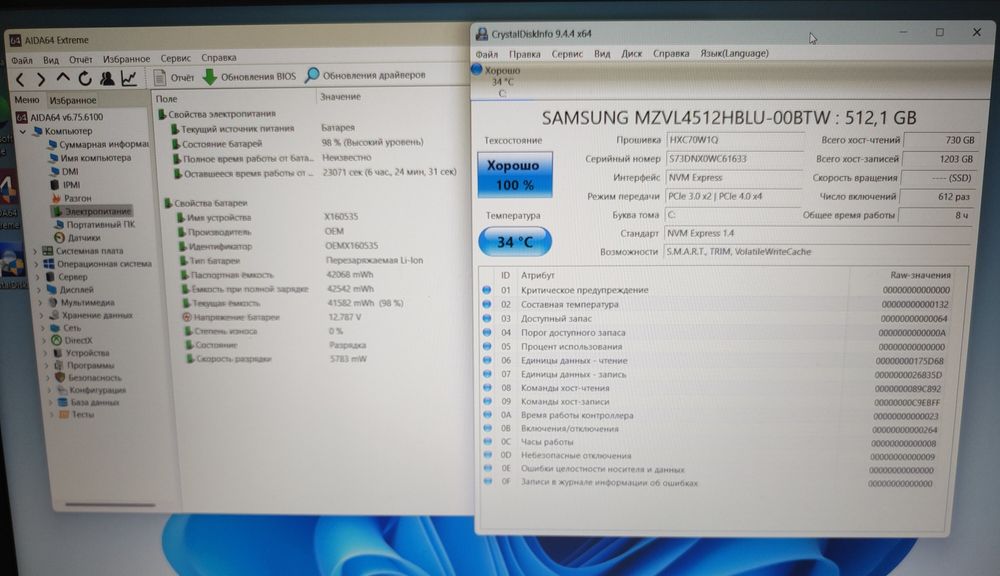The width and height of the screenshot is (1000, 576).
Task: Go forward with AIDA64 forward arrow
Action: [x=41, y=79]
